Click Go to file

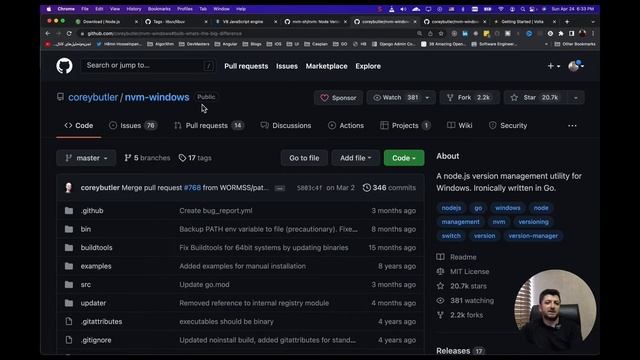tap(304, 158)
